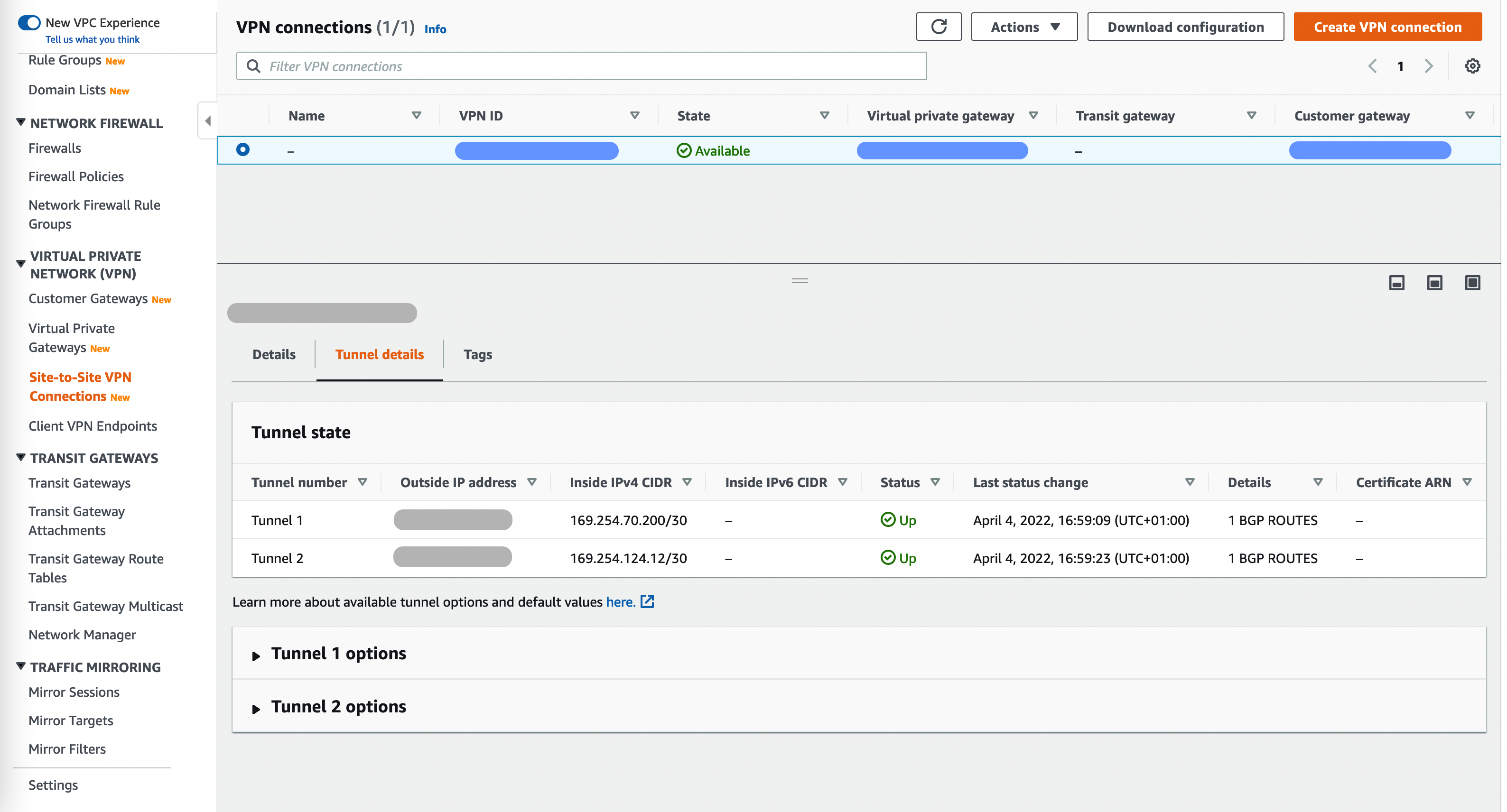Minimize the details split panel icon
Screen dimensions: 1507x812
[1396, 283]
